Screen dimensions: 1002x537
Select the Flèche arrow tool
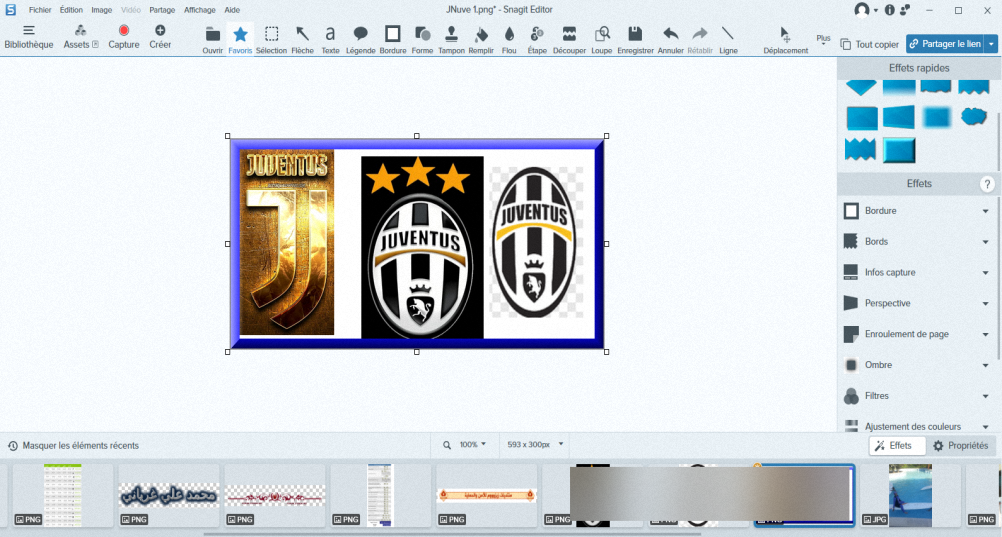click(x=302, y=40)
